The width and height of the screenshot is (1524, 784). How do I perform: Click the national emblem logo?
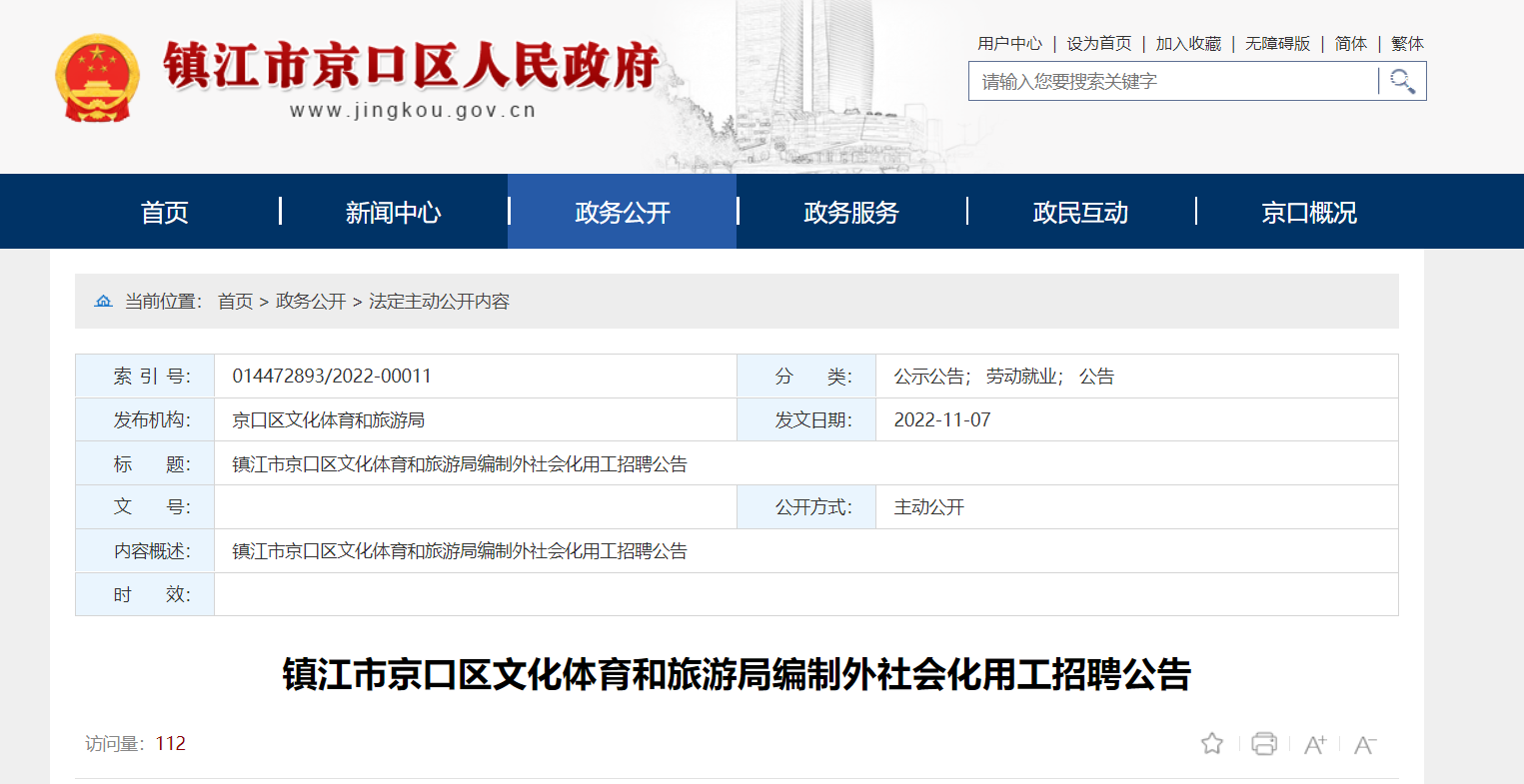[97, 79]
